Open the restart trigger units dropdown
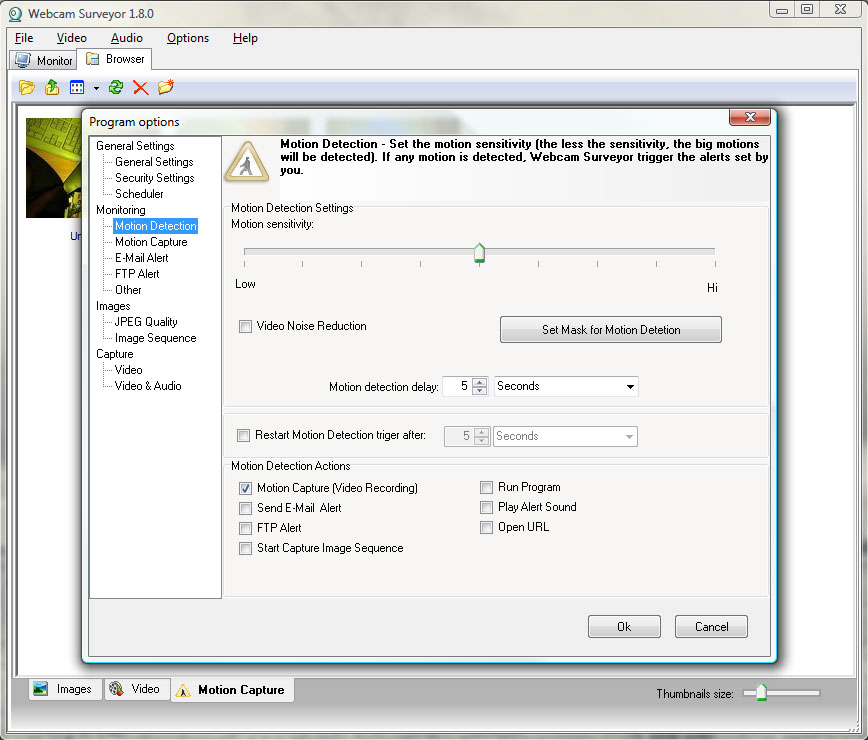Viewport: 868px width, 740px height. click(565, 436)
